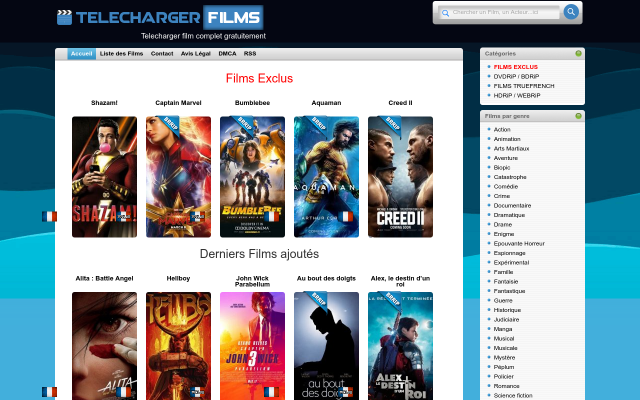Screen dimensions: 640x400
Task: Choose the Famille genre
Action: (x=503, y=272)
